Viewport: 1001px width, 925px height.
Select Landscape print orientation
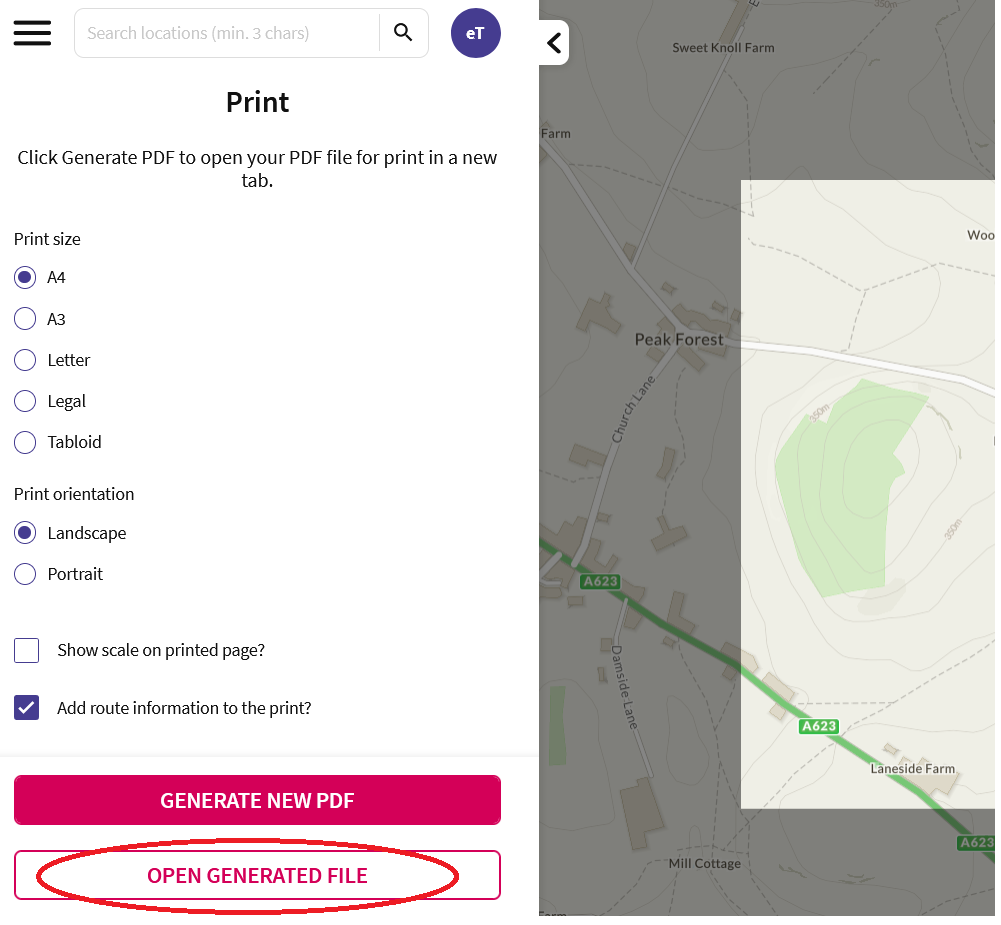25,532
